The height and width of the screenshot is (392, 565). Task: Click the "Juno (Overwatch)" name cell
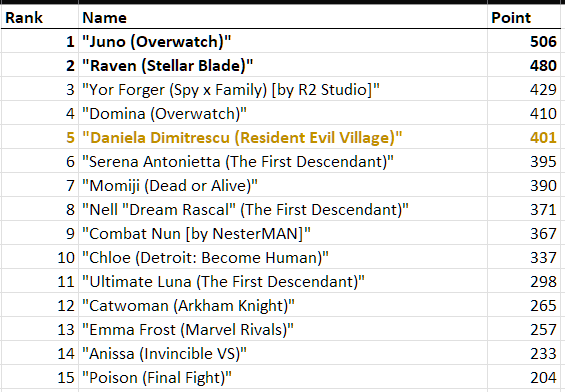tap(283, 41)
